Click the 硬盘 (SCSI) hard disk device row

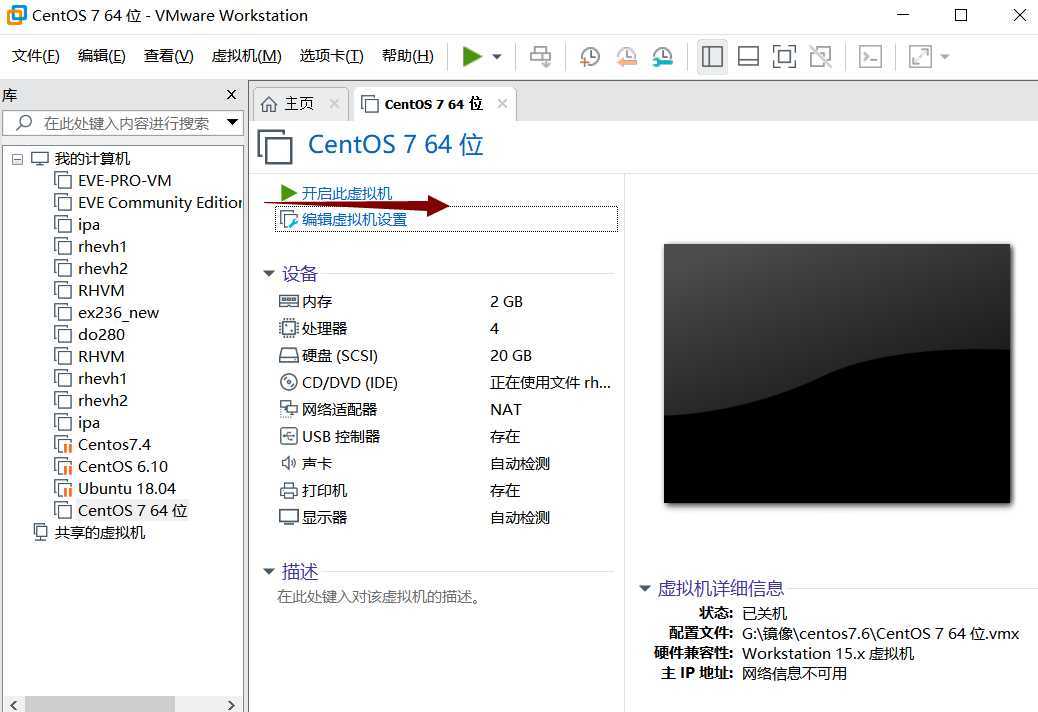click(446, 355)
